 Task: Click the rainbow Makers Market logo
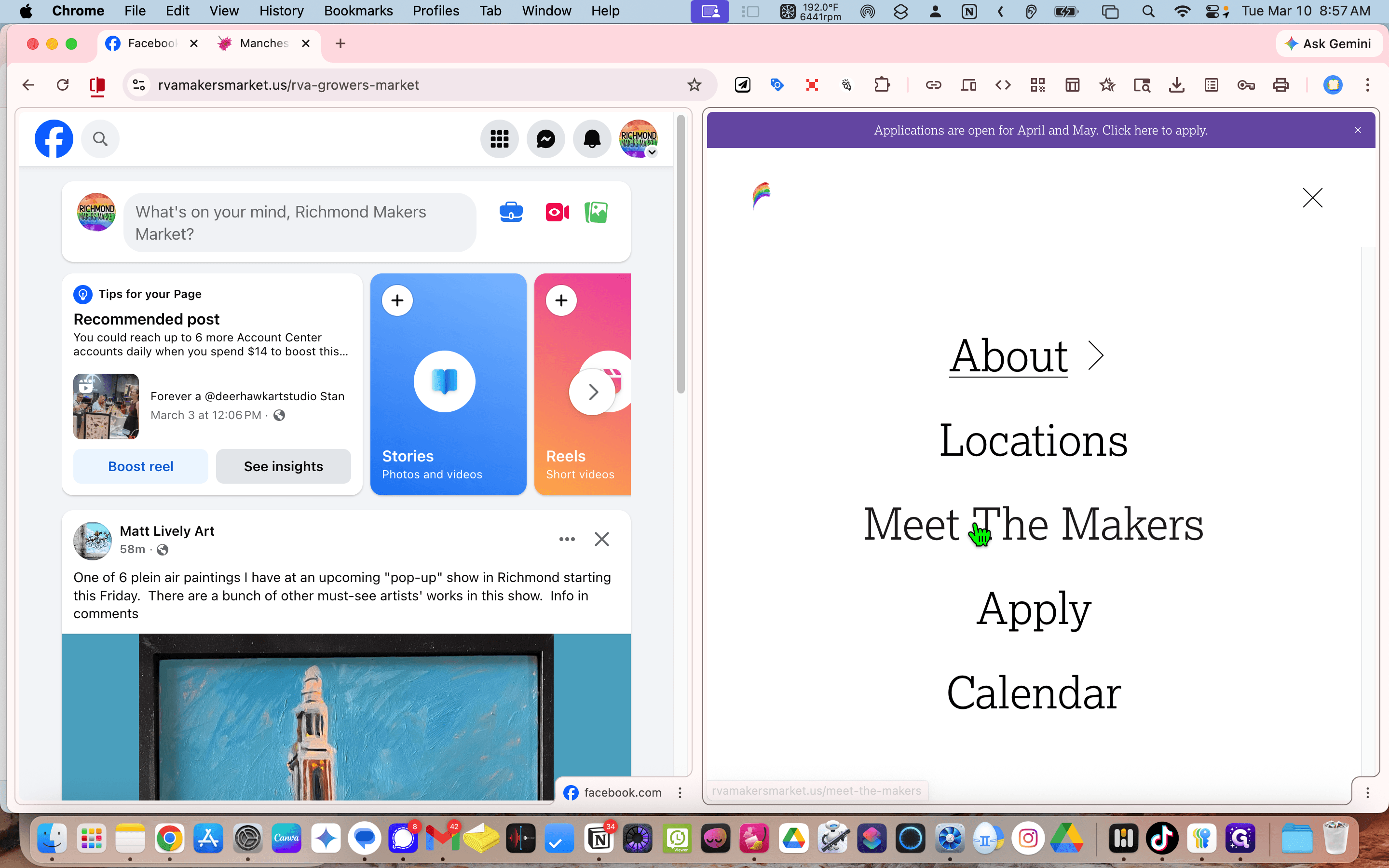click(761, 196)
